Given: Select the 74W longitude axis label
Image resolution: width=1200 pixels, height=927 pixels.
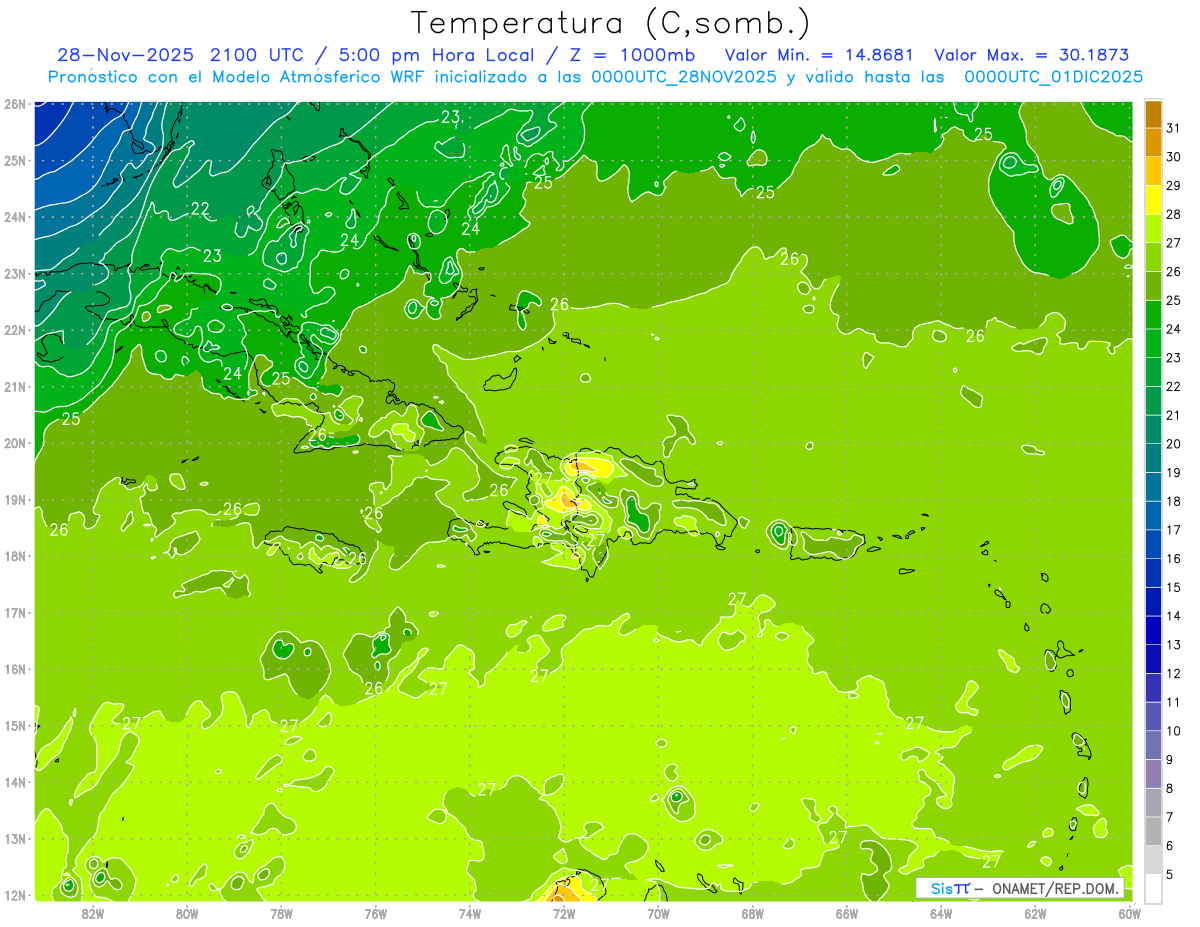Looking at the screenshot, I should 469,912.
